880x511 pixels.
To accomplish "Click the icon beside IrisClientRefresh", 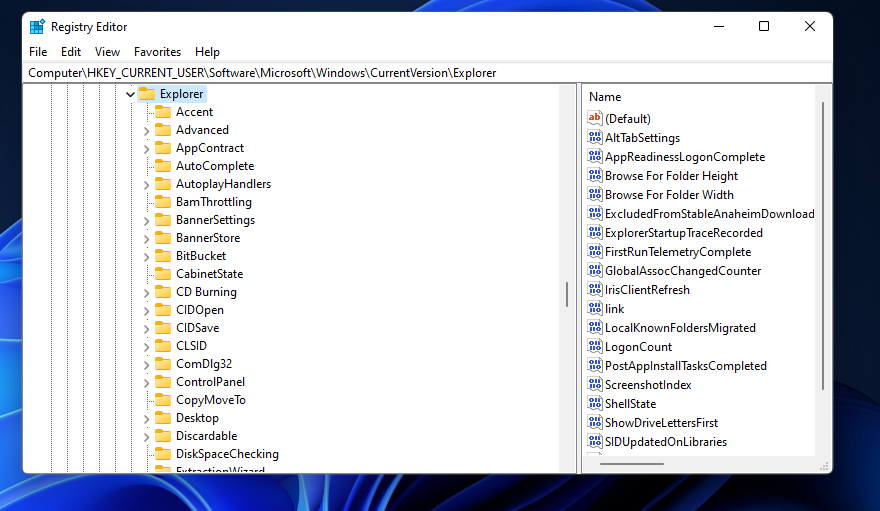I will [595, 289].
